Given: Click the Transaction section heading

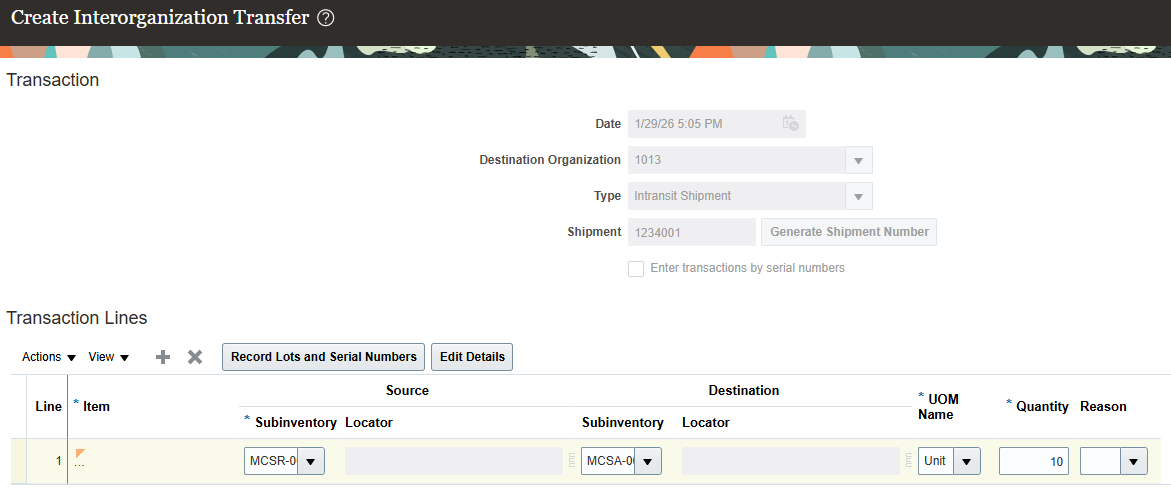Looking at the screenshot, I should coord(53,80).
